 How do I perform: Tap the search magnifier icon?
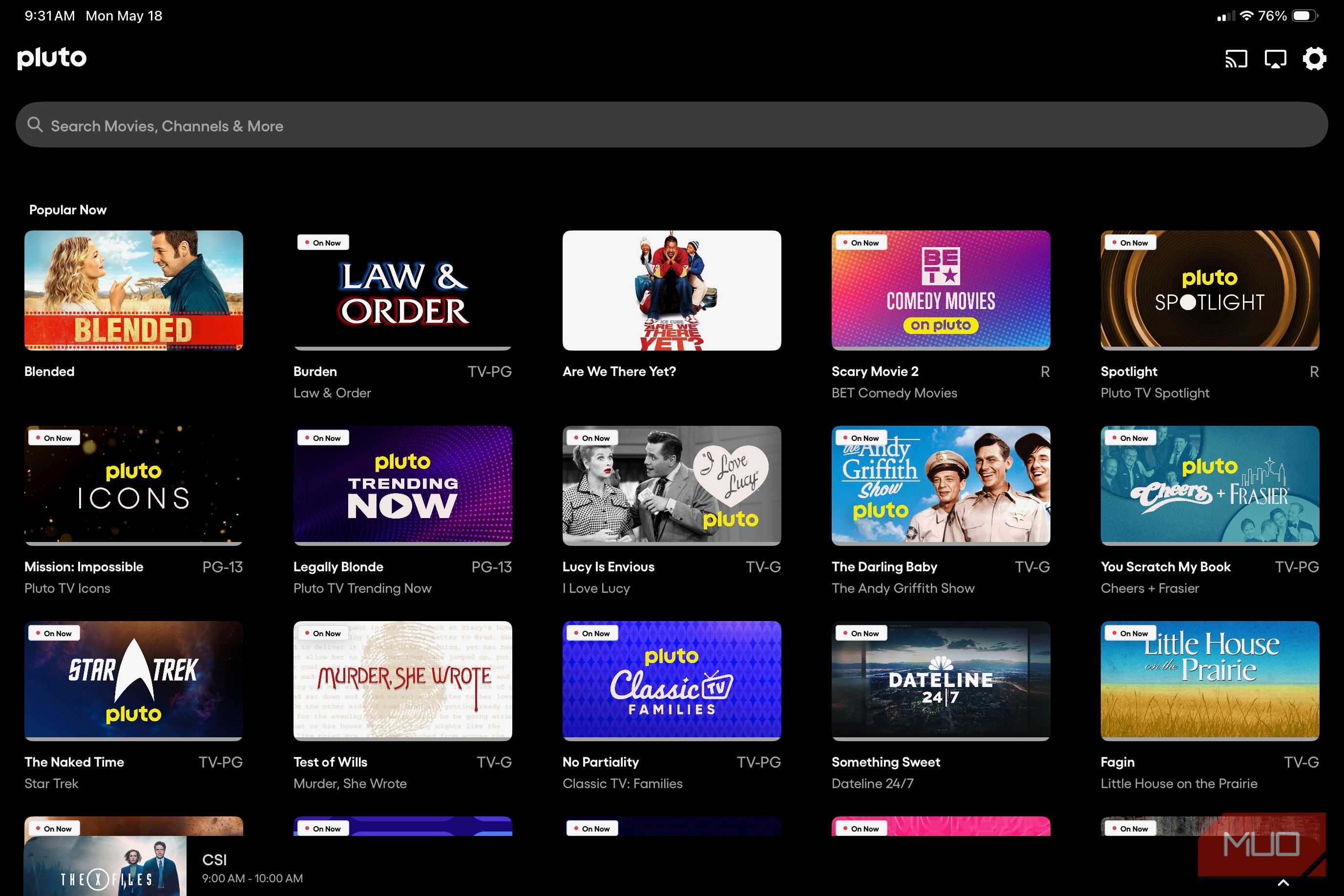click(35, 125)
